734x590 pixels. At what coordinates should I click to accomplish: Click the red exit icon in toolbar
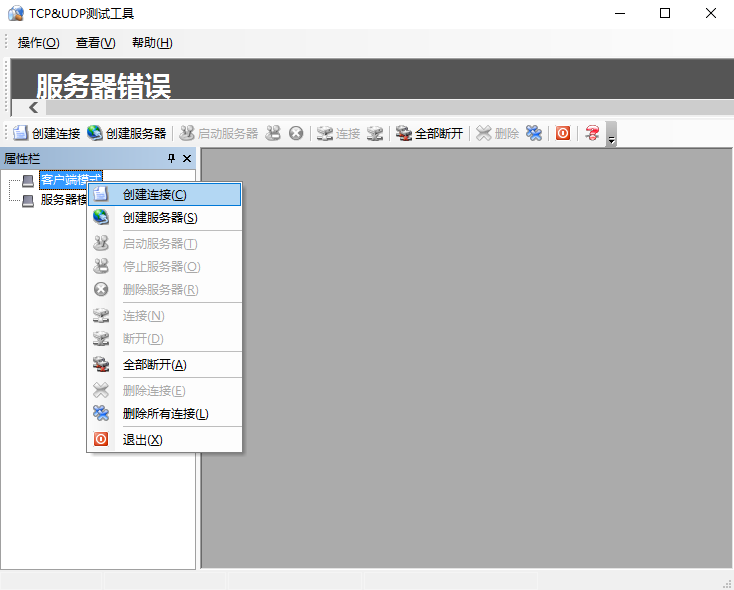(563, 133)
